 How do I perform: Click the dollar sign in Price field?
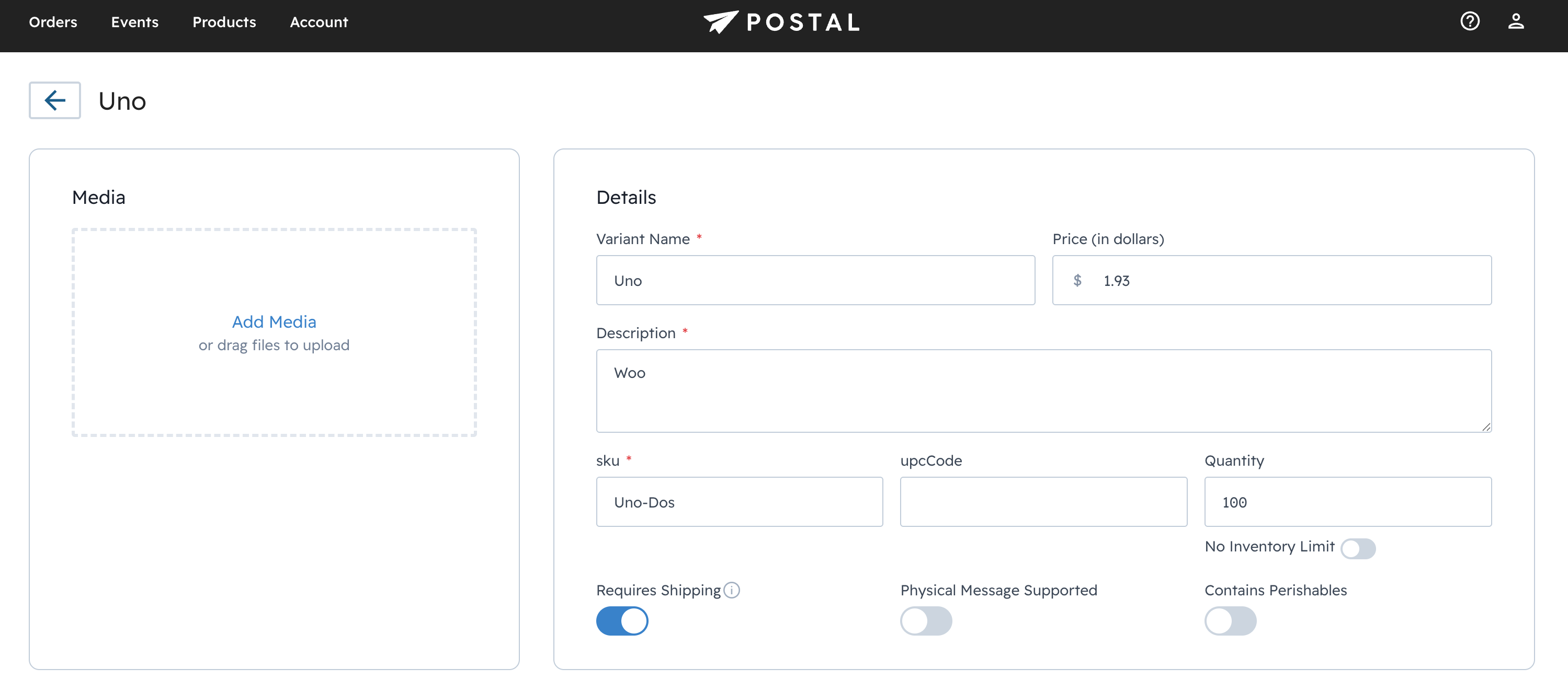tap(1077, 280)
